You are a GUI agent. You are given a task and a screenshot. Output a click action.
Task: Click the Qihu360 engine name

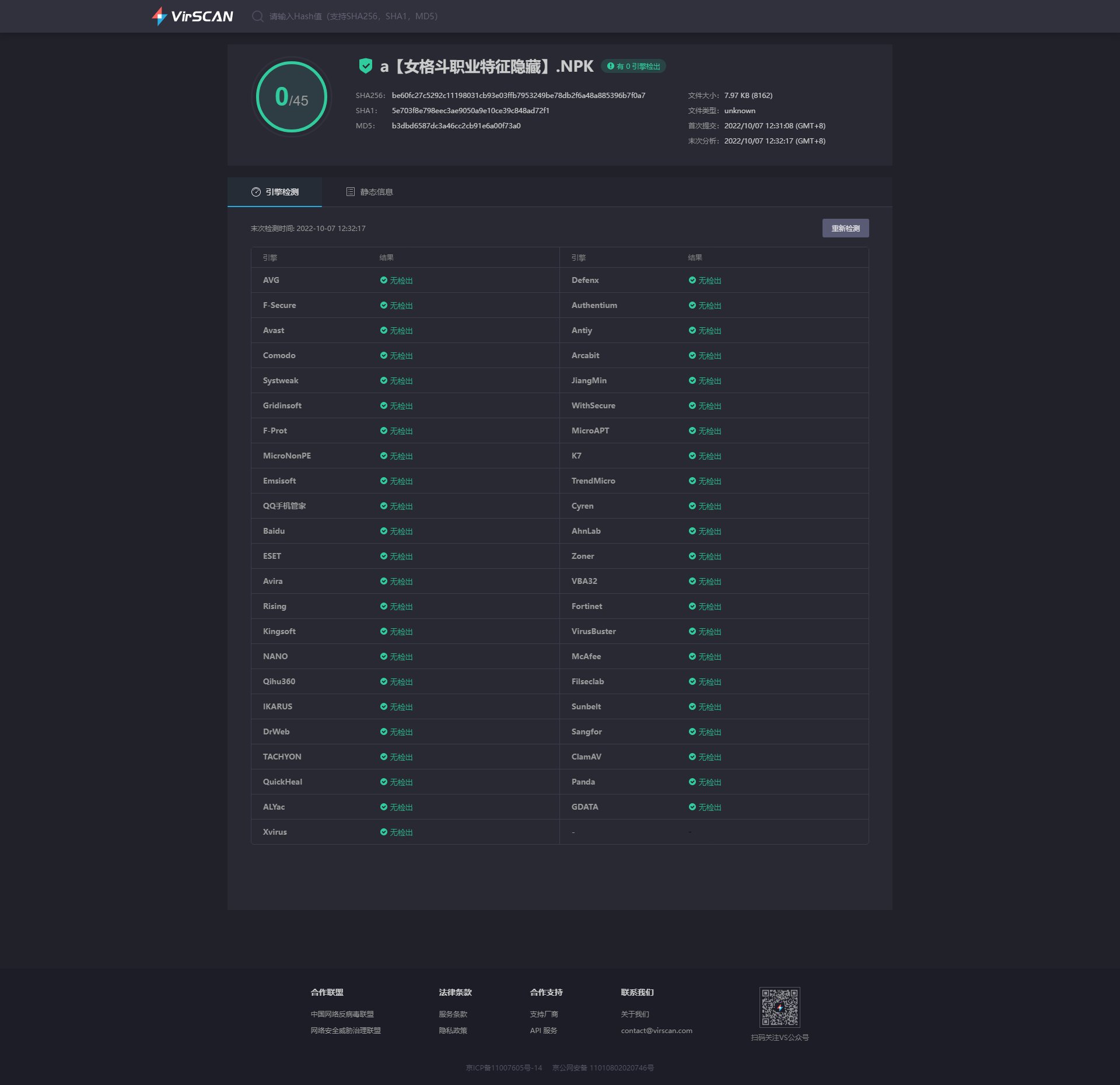point(279,681)
